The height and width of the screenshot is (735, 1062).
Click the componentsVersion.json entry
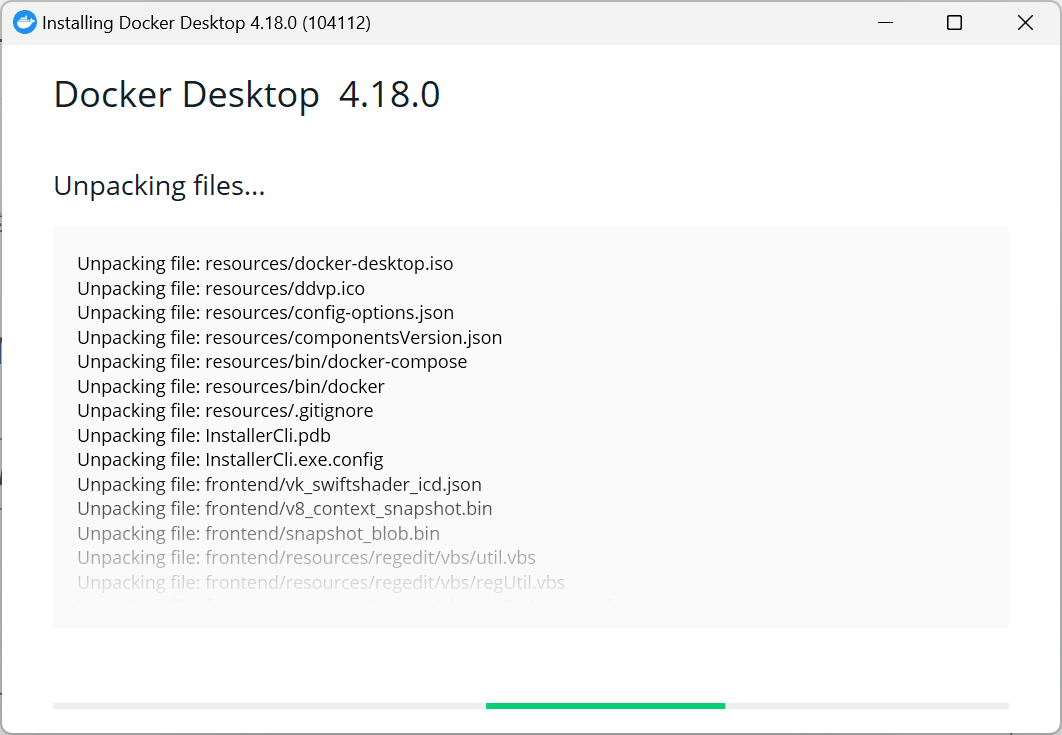[289, 337]
